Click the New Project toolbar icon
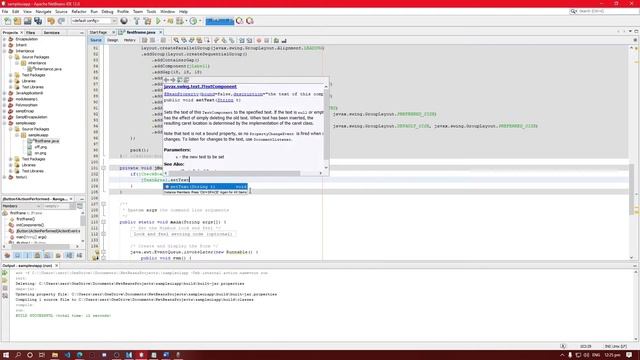Image resolution: width=640 pixels, height=360 pixels. coord(17,21)
